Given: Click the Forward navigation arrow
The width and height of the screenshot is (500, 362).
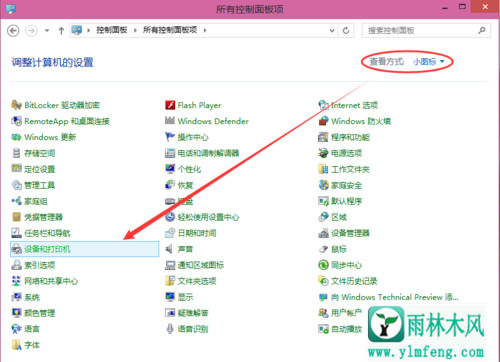Looking at the screenshot, I should pyautogui.click(x=32, y=31).
